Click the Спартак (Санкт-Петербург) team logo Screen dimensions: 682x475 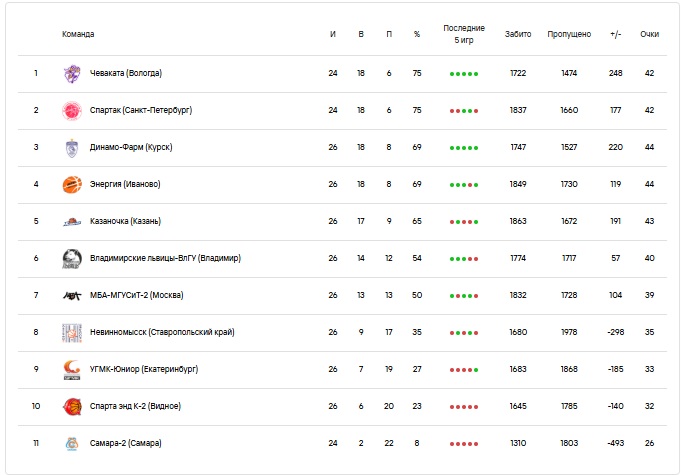(72, 110)
